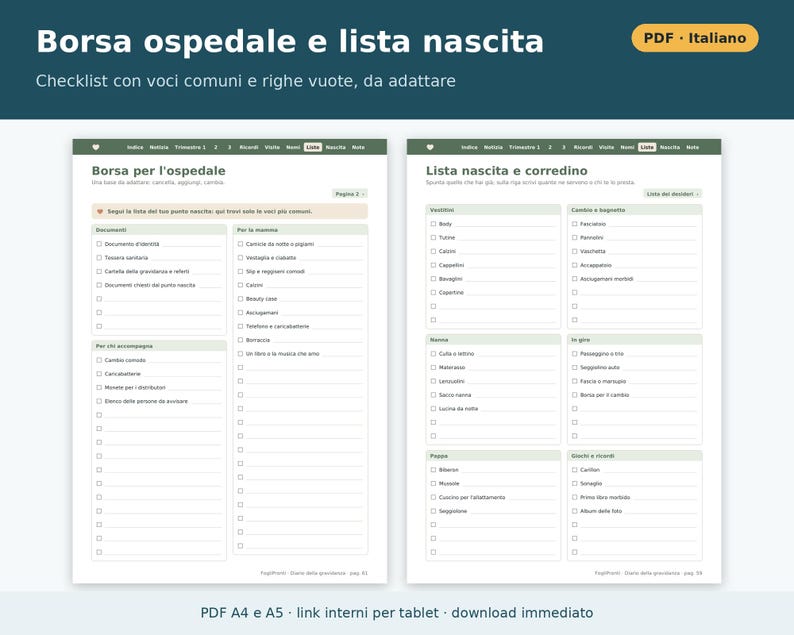The width and height of the screenshot is (794, 635).
Task: Check the Tutine box
Action: [x=433, y=237]
